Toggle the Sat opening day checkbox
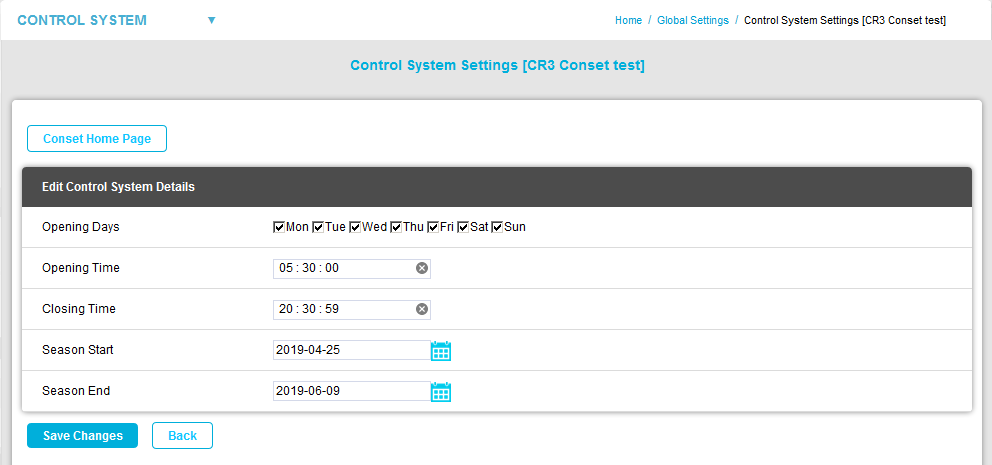The height and width of the screenshot is (465, 992). pyautogui.click(x=463, y=227)
